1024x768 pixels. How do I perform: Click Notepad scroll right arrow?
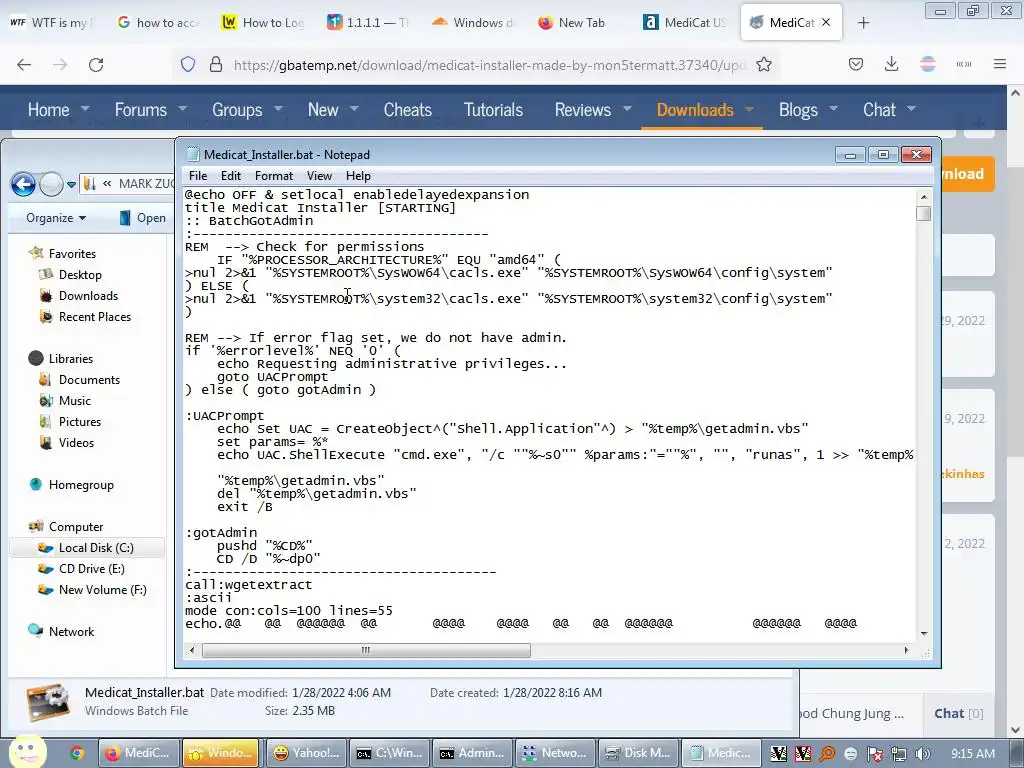(906, 650)
